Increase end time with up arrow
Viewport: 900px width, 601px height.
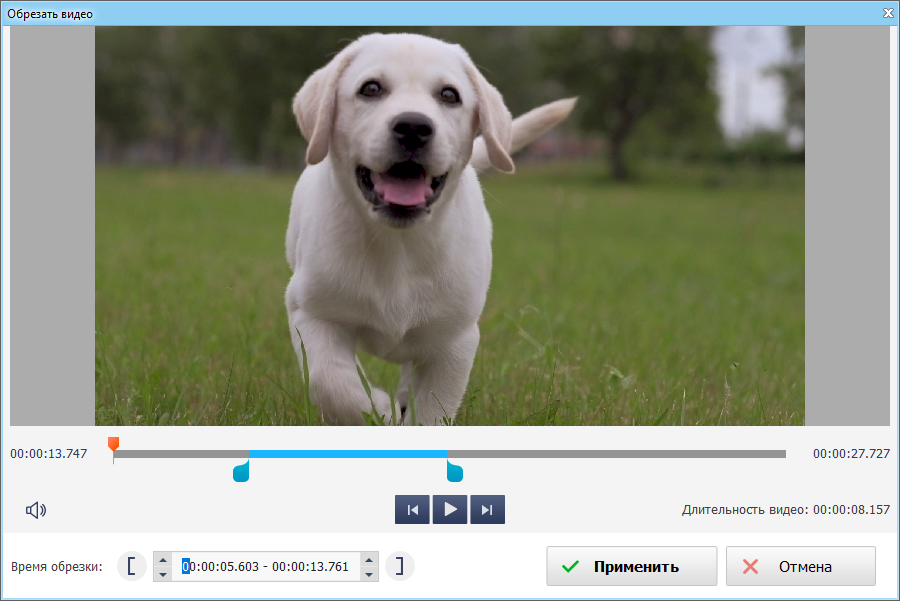click(x=369, y=560)
